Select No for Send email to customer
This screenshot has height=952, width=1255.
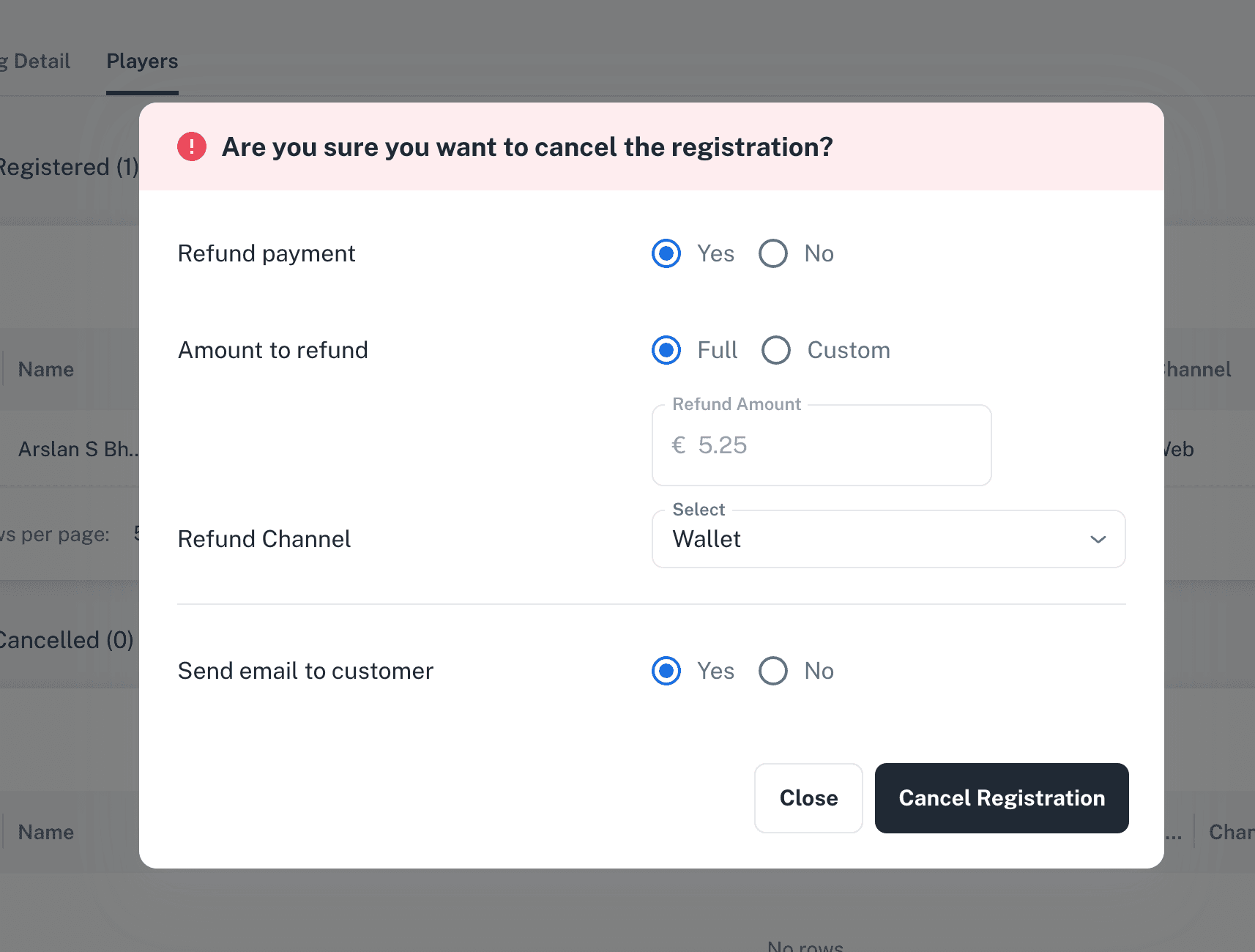click(x=773, y=671)
